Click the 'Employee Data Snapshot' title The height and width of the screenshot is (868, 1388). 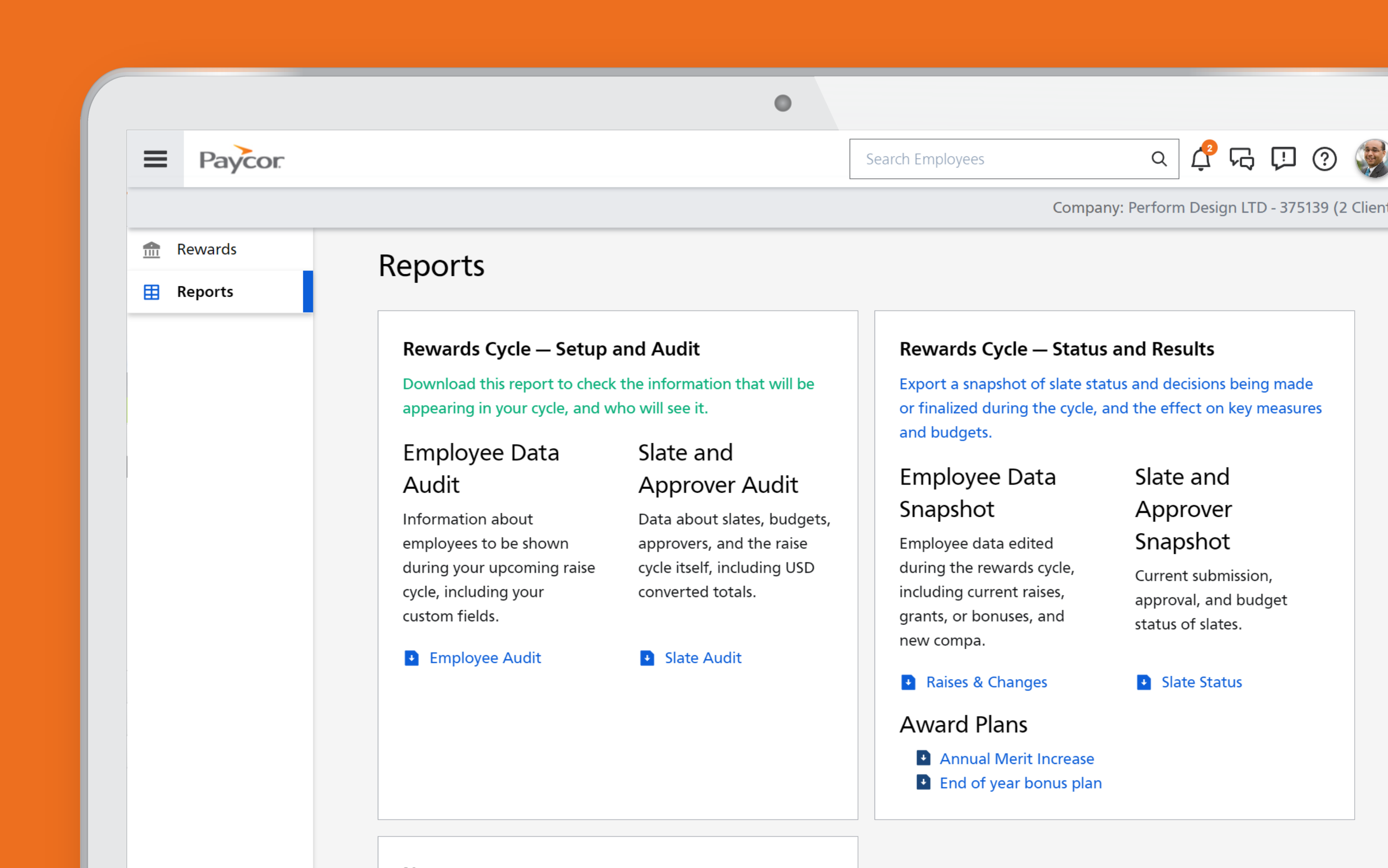pos(978,493)
